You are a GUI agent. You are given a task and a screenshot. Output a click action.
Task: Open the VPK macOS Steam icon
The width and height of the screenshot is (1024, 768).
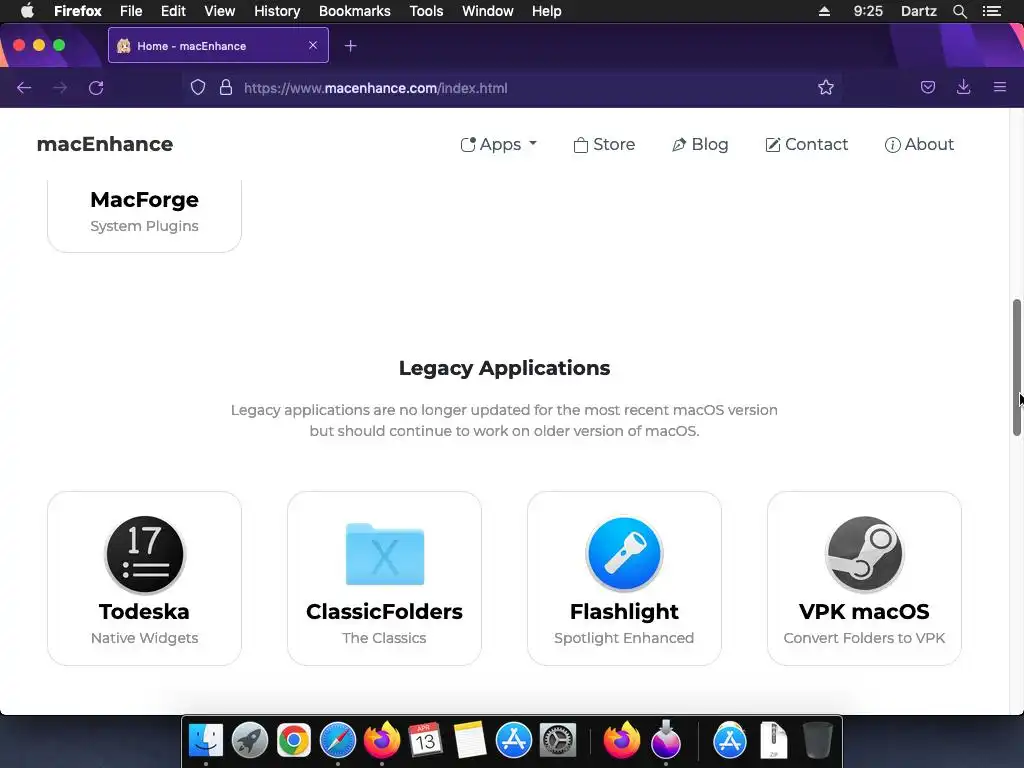864,554
